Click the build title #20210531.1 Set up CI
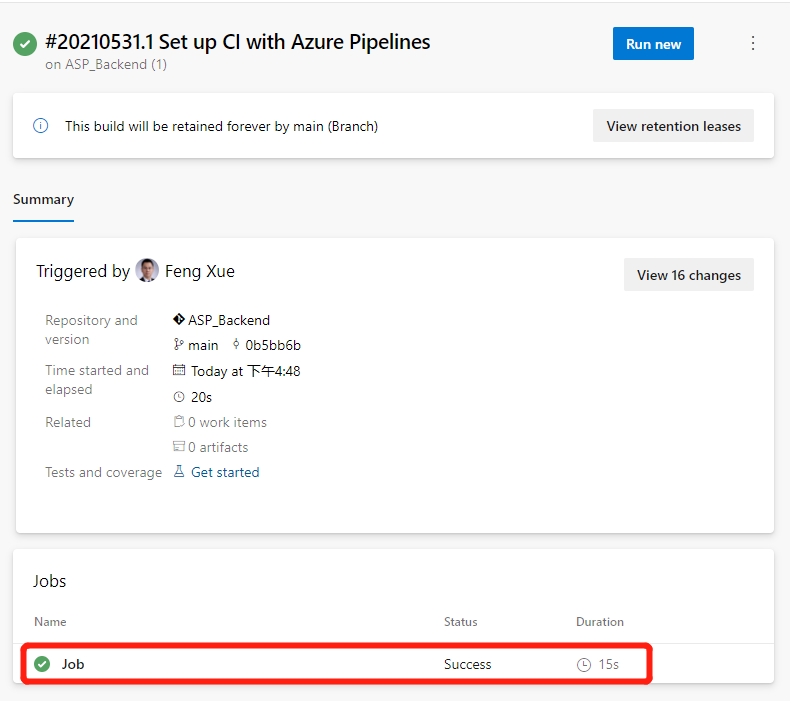 [x=238, y=42]
